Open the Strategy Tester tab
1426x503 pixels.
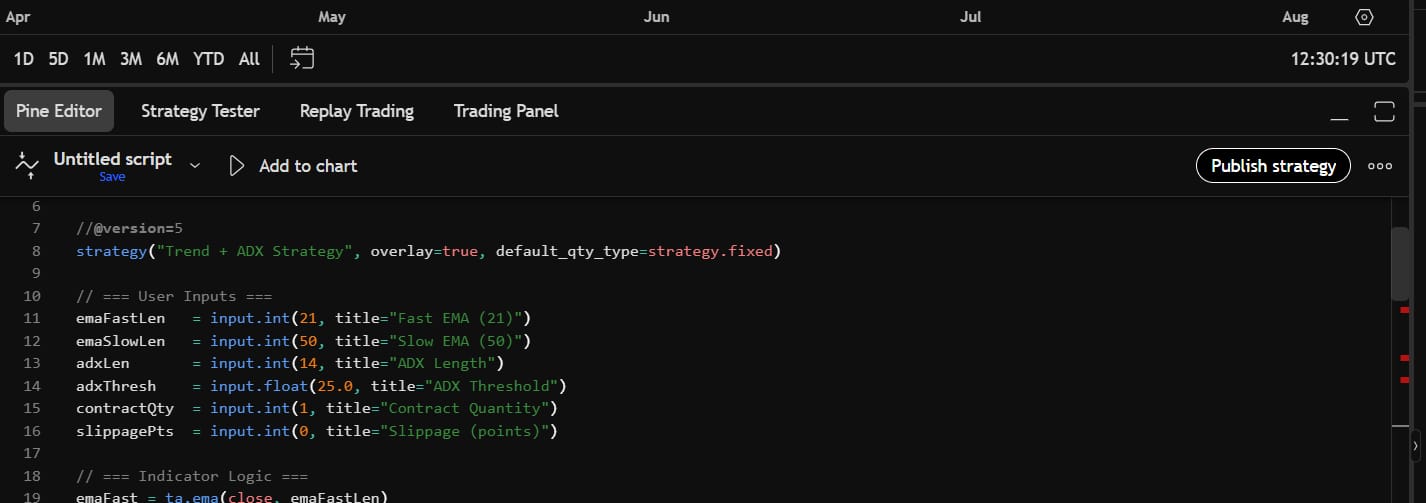[x=200, y=111]
